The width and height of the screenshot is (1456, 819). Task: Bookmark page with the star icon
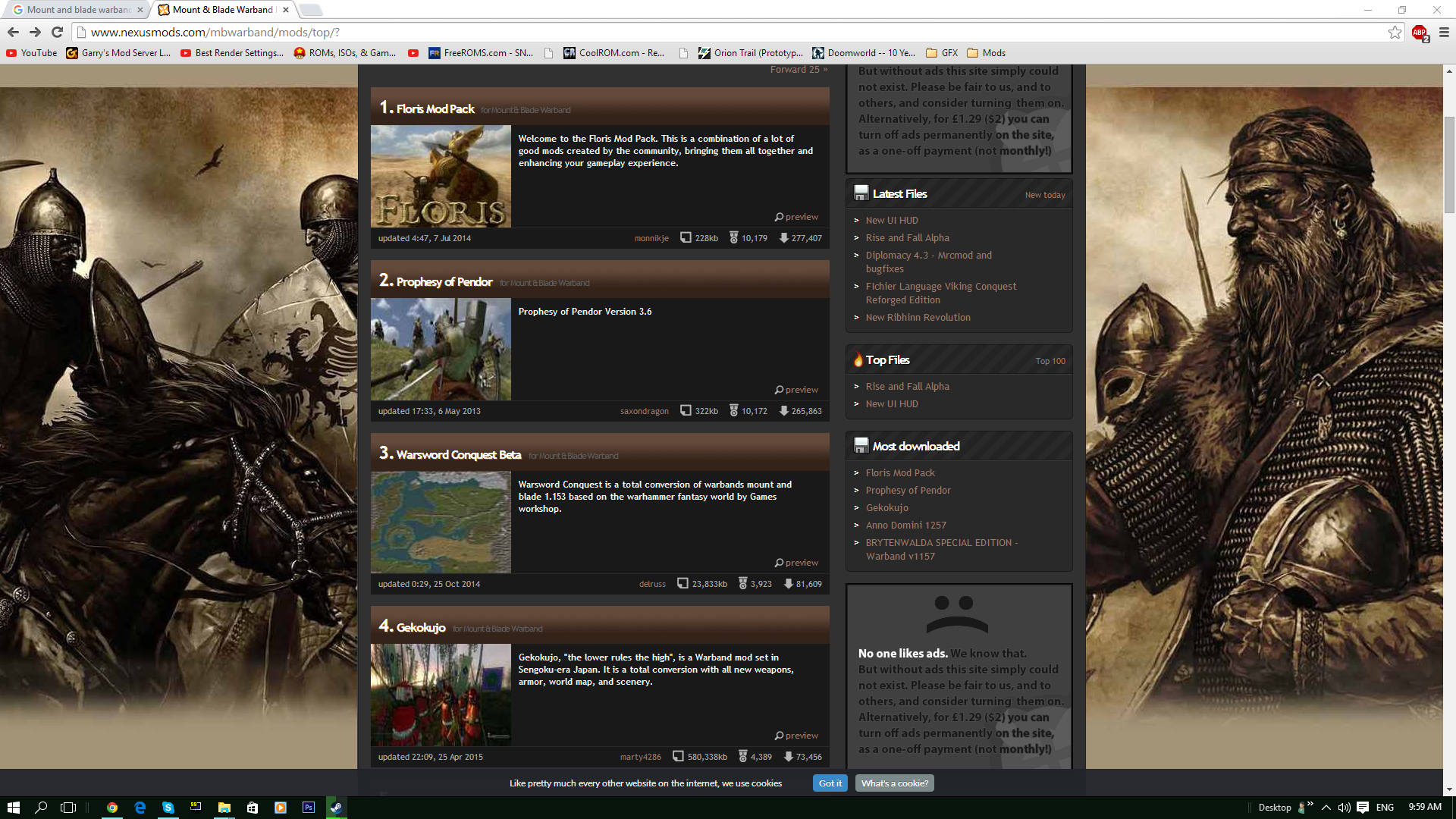point(1395,32)
